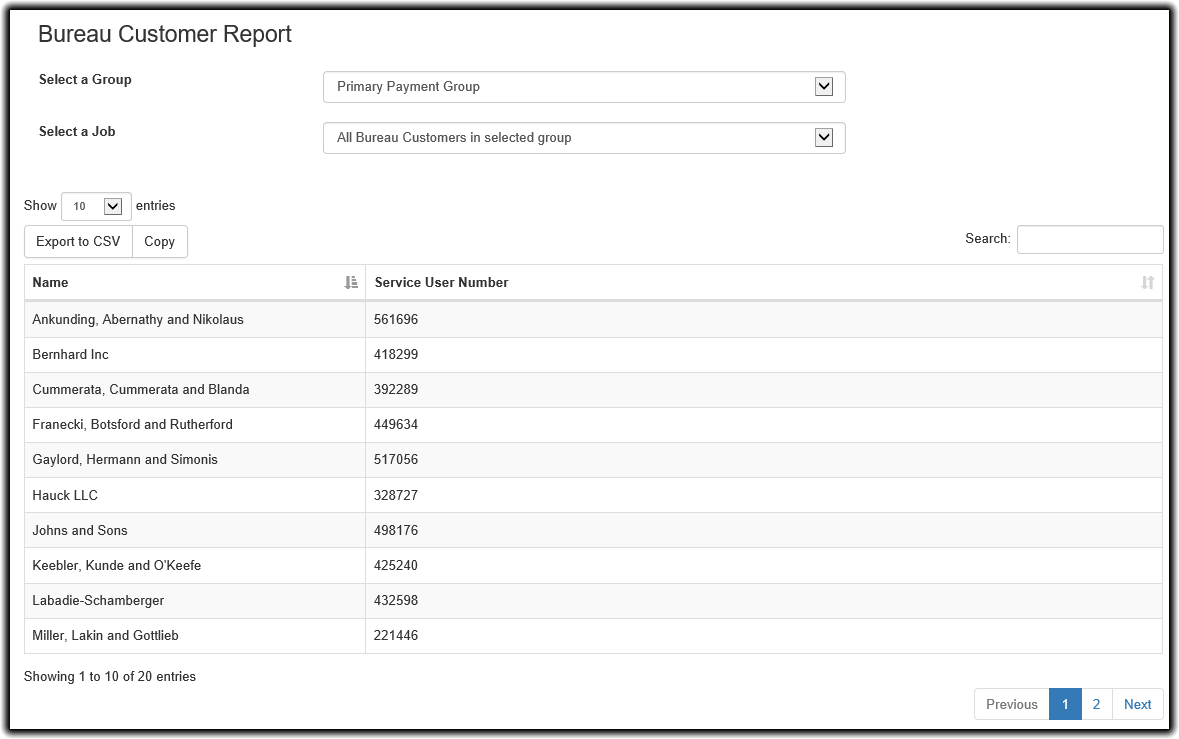Click service user number 561696

tap(396, 320)
